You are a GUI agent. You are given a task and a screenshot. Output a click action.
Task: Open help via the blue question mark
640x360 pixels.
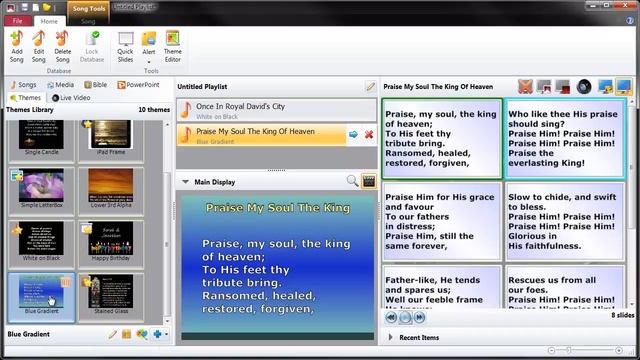(x=630, y=20)
